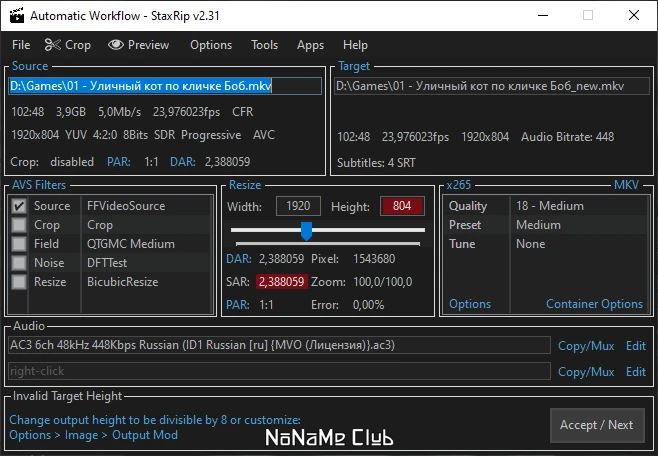Click the scissors Crop icon in menu bar

pos(53,44)
